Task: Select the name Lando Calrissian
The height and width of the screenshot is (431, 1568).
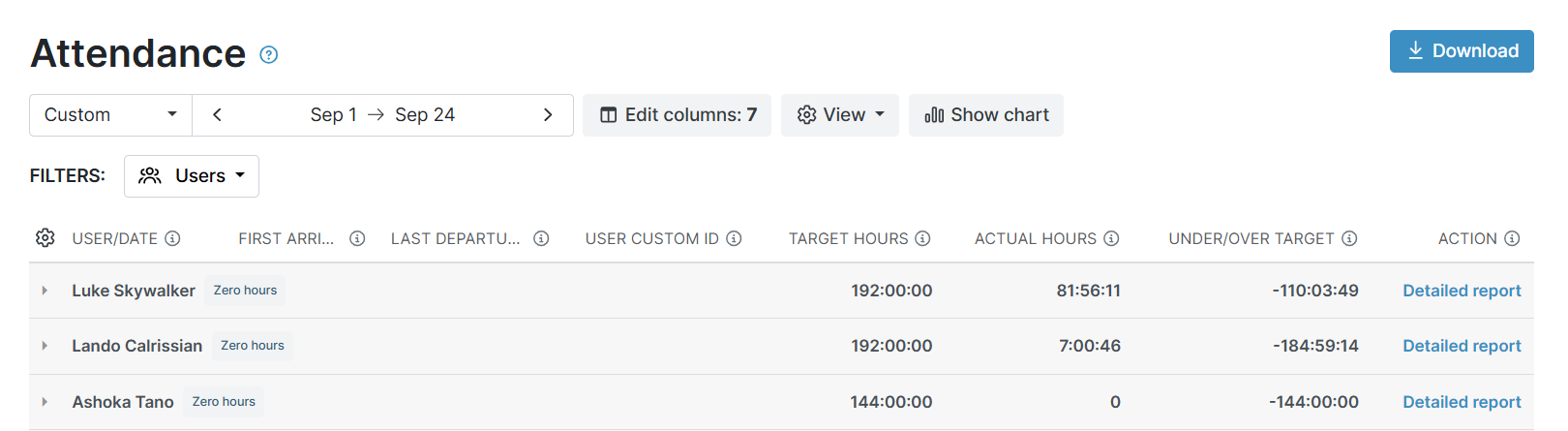Action: tap(137, 346)
